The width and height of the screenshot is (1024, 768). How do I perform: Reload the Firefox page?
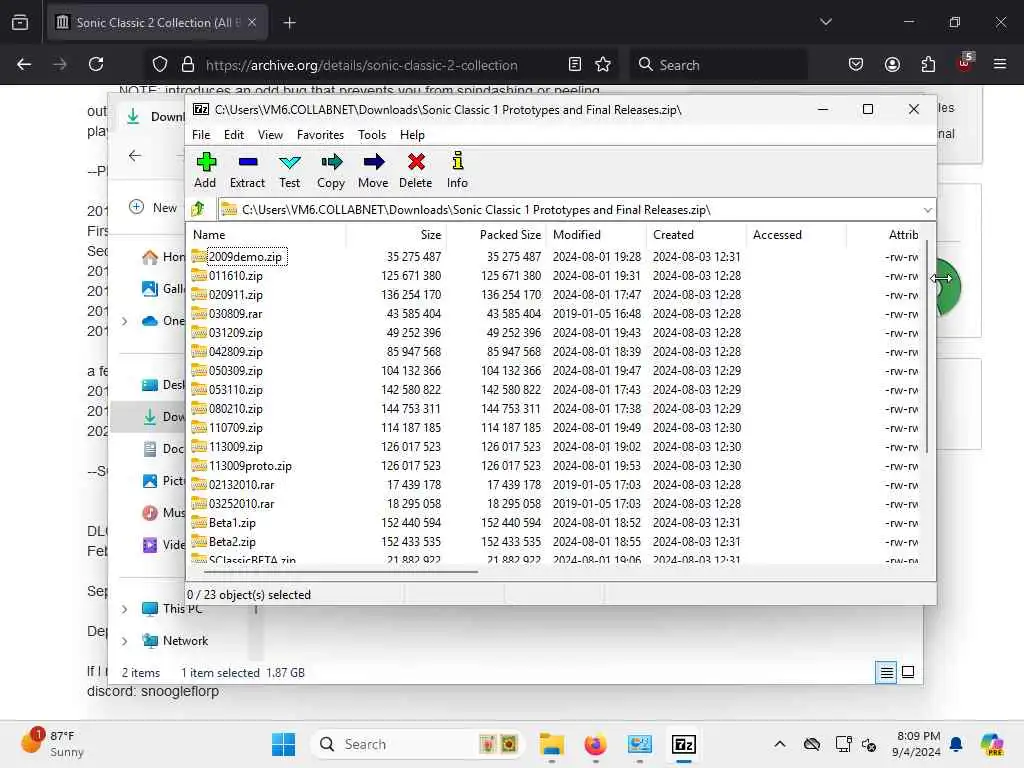click(x=96, y=65)
